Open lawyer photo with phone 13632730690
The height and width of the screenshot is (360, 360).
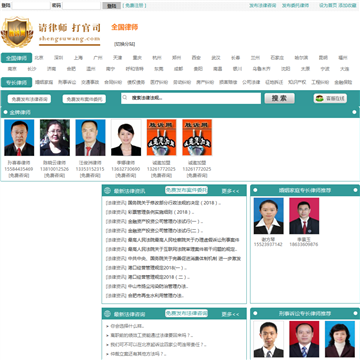[x=126, y=138]
